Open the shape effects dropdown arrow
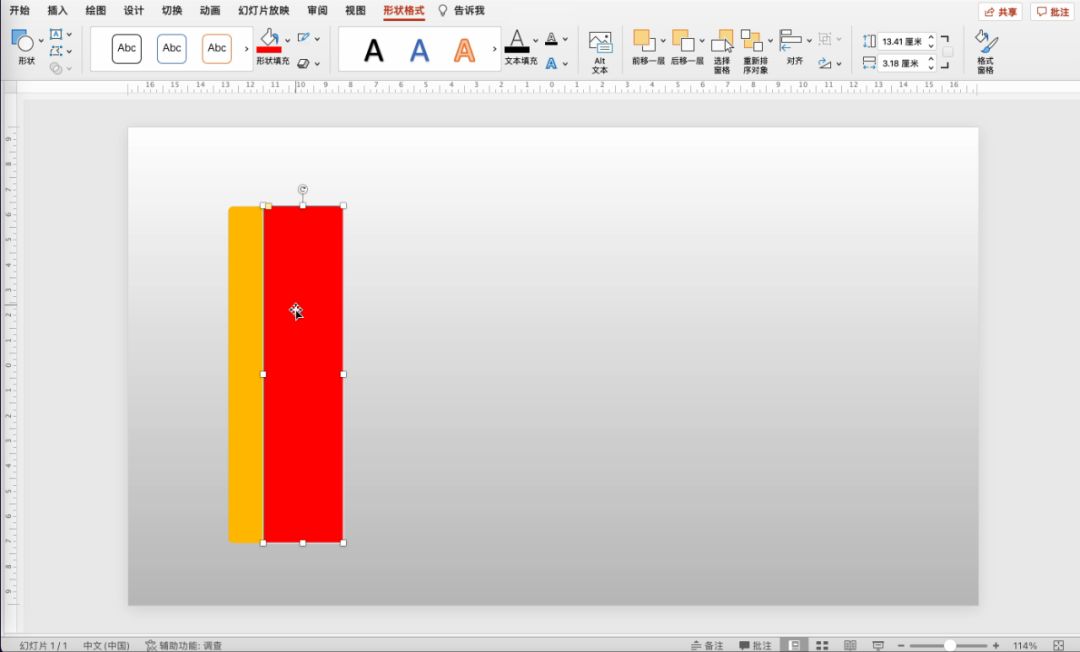 click(317, 64)
